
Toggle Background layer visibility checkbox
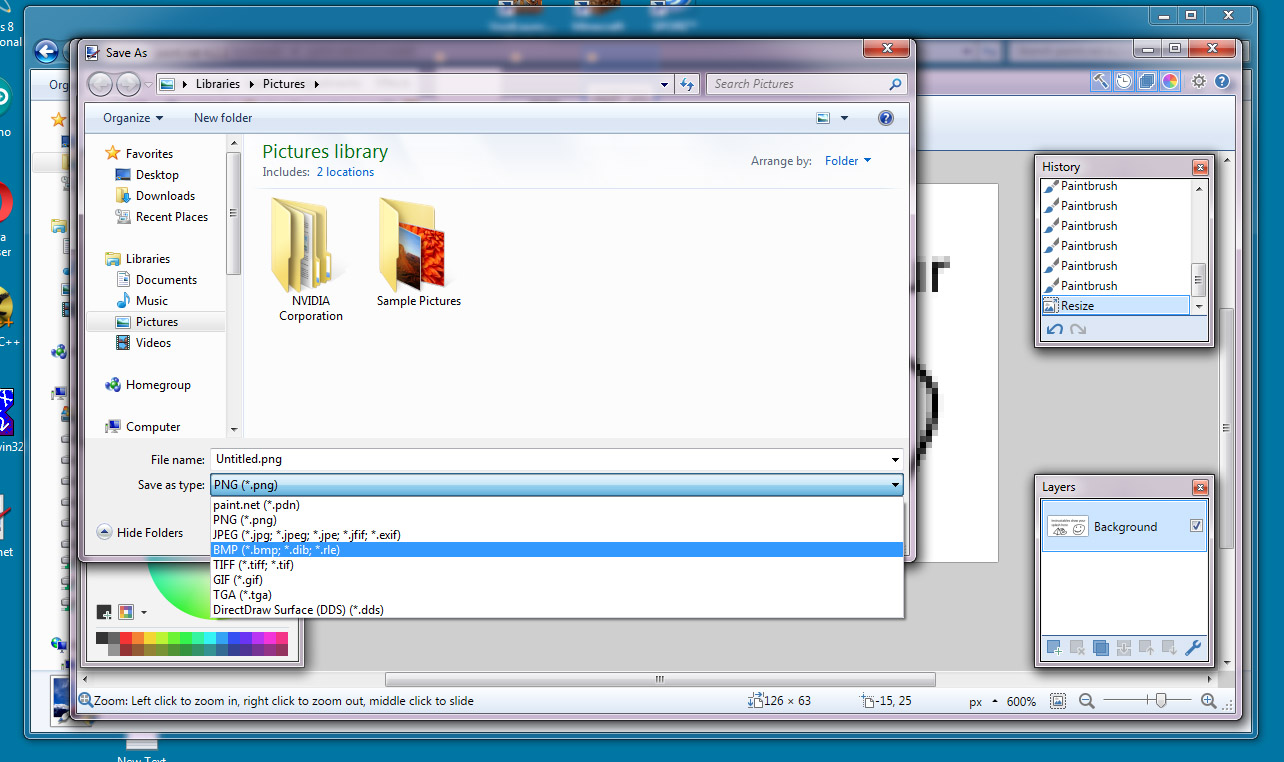[x=1196, y=526]
